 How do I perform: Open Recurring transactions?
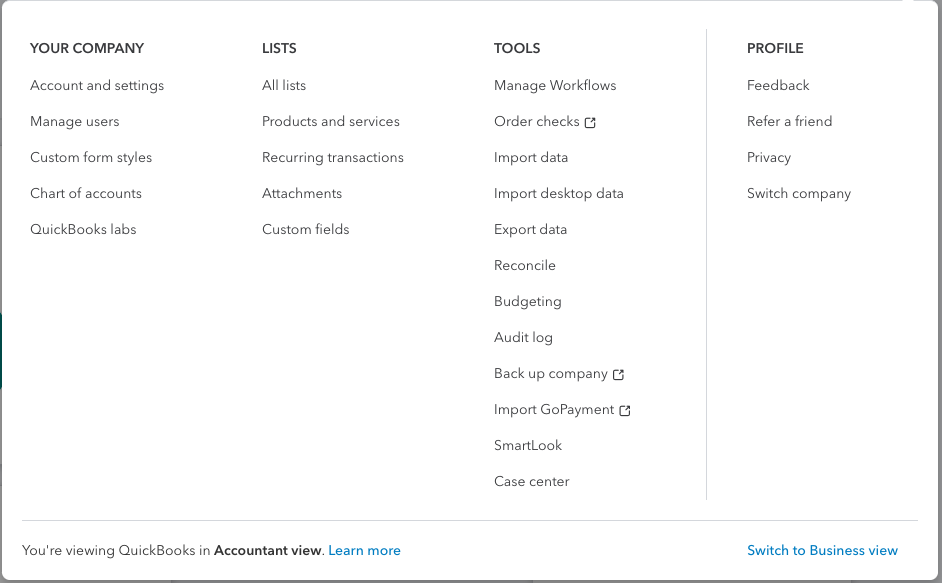coord(333,158)
